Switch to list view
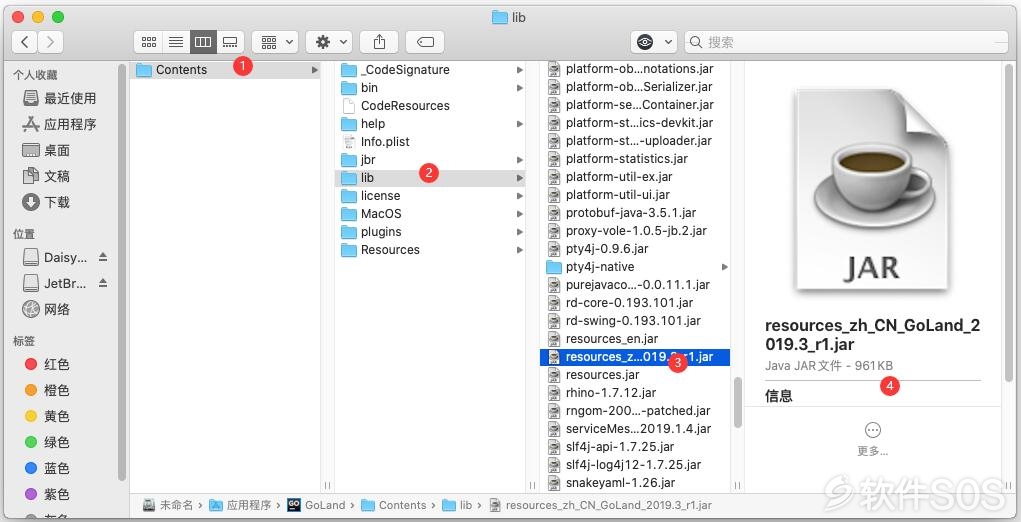1021x522 pixels. 176,42
